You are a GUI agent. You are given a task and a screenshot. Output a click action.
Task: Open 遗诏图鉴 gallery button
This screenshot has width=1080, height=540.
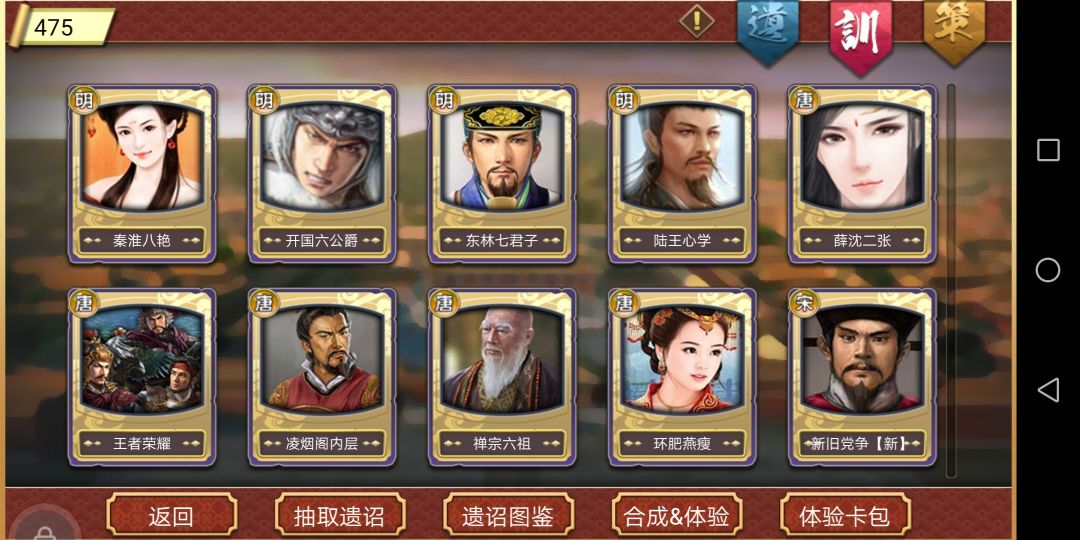pyautogui.click(x=508, y=515)
